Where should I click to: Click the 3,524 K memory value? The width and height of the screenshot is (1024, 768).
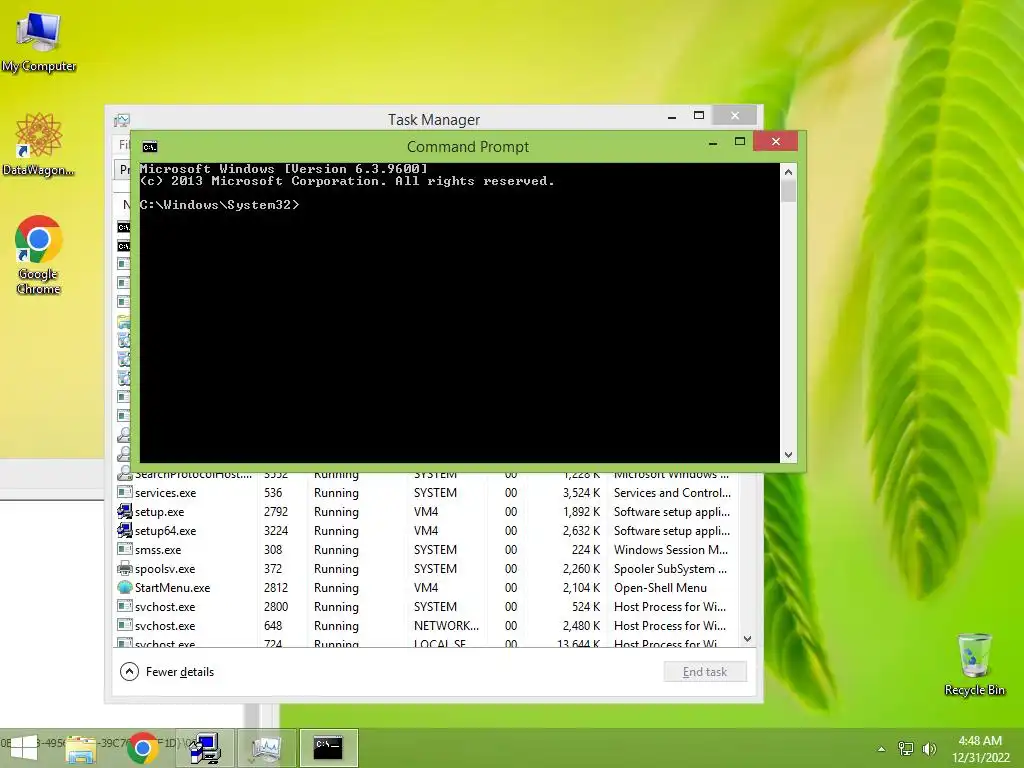tap(581, 492)
